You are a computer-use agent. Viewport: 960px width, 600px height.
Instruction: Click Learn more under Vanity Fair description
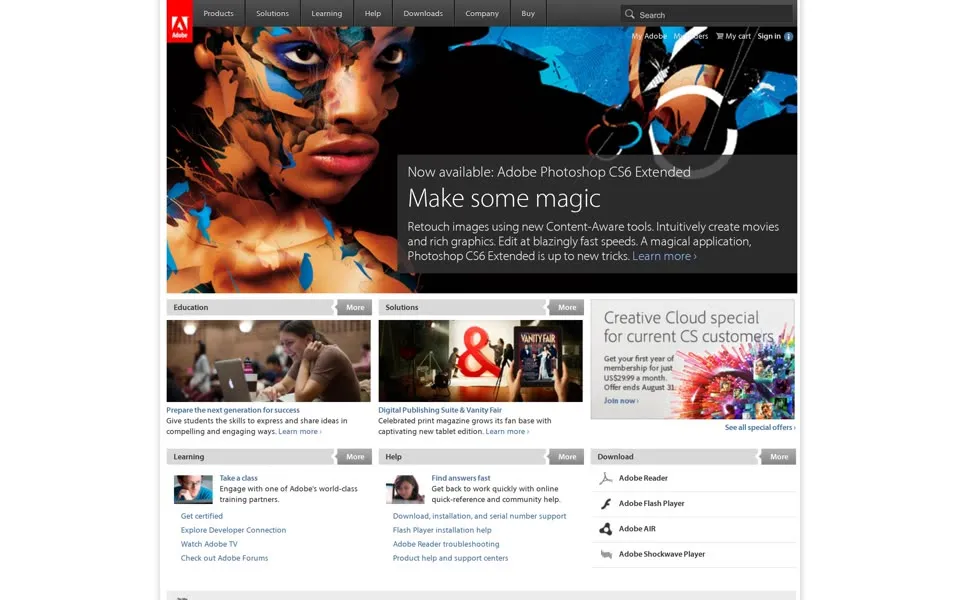pos(507,432)
